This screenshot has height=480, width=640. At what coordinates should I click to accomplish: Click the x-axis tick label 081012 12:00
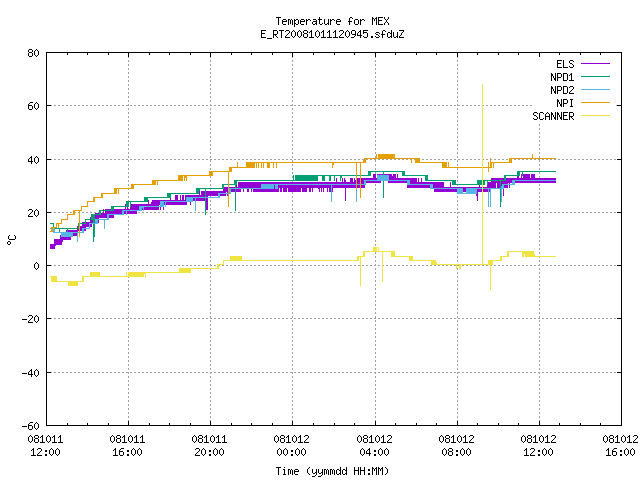click(538, 446)
